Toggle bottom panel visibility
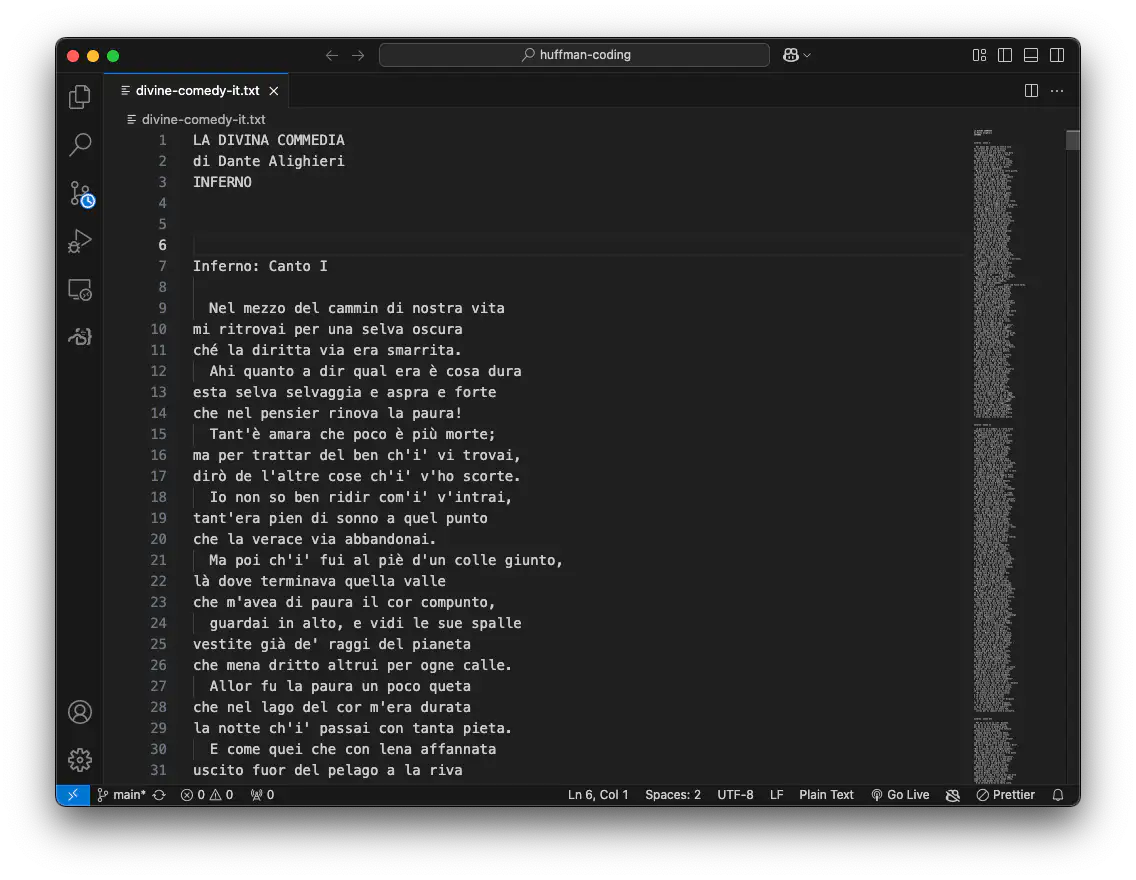 click(1031, 55)
